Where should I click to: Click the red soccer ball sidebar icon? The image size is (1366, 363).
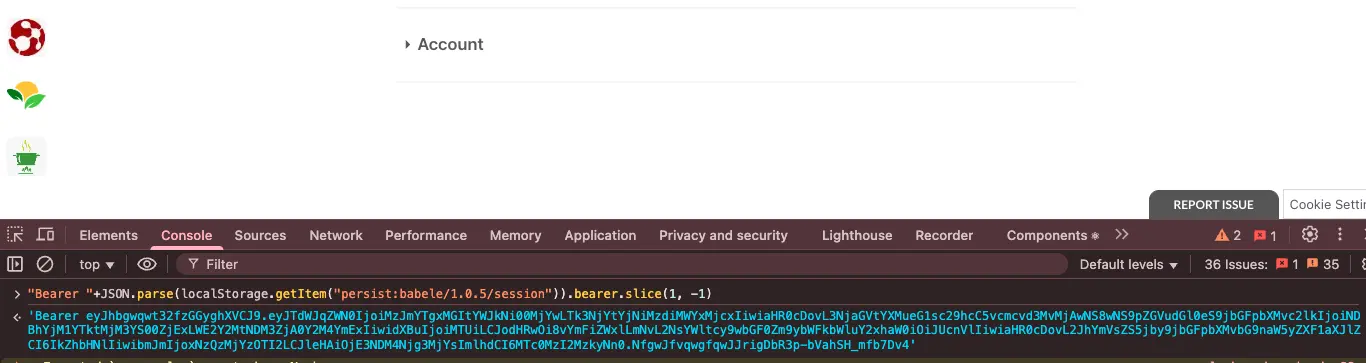pyautogui.click(x=27, y=37)
